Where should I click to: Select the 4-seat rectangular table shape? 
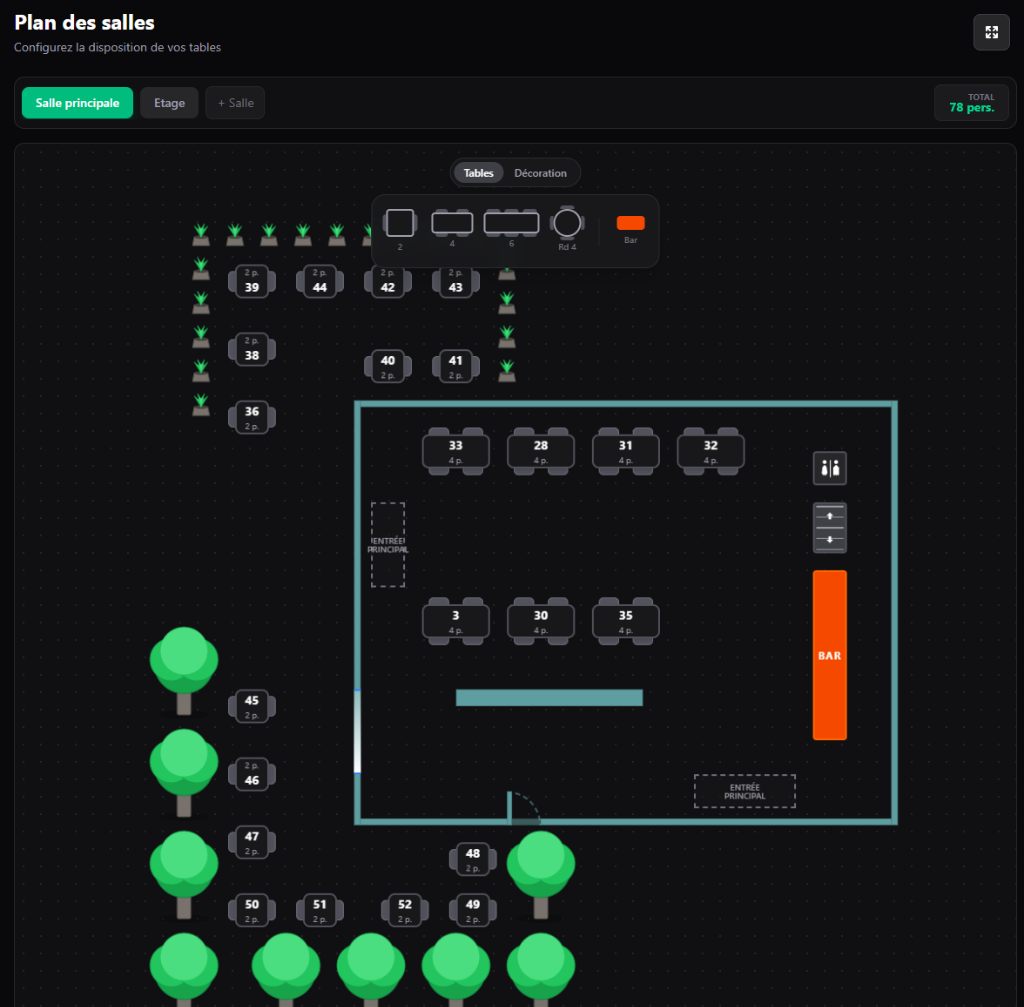point(452,223)
